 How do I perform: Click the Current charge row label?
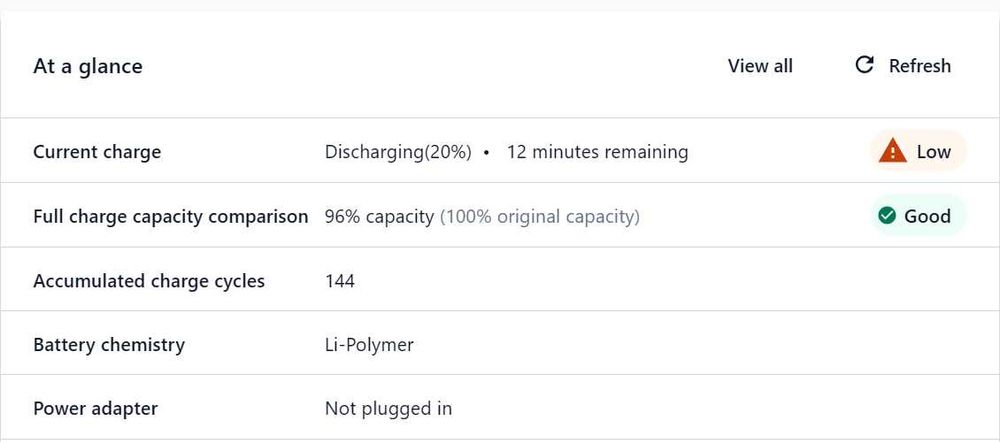point(97,152)
